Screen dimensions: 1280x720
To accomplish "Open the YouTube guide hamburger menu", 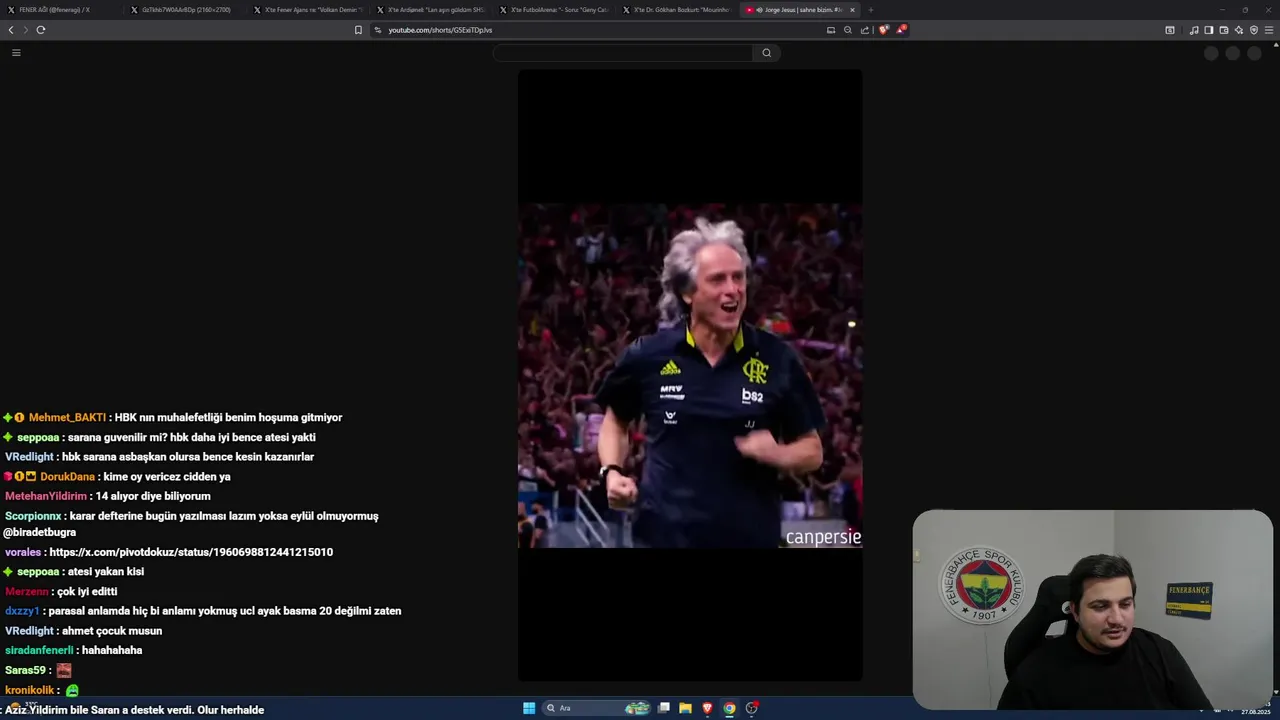I will (16, 53).
